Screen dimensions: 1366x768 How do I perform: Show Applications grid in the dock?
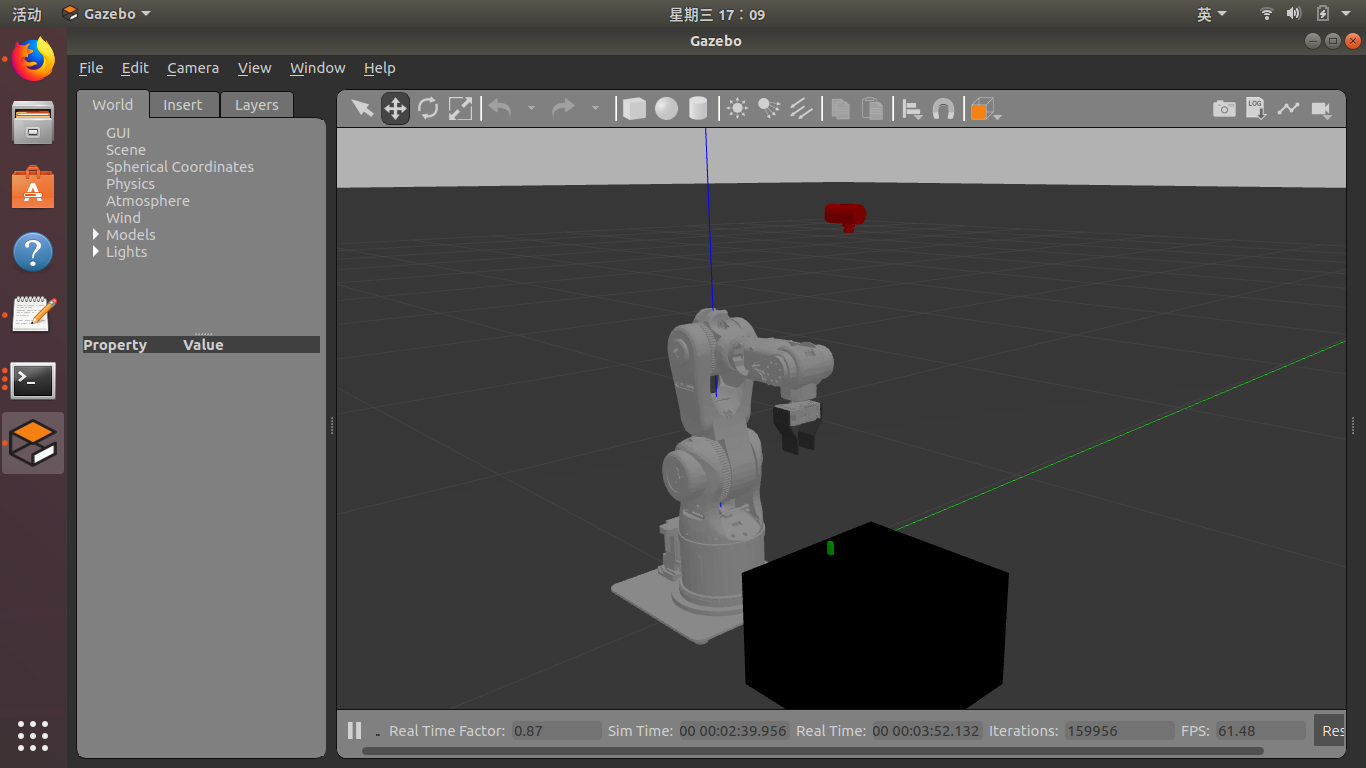pos(33,735)
